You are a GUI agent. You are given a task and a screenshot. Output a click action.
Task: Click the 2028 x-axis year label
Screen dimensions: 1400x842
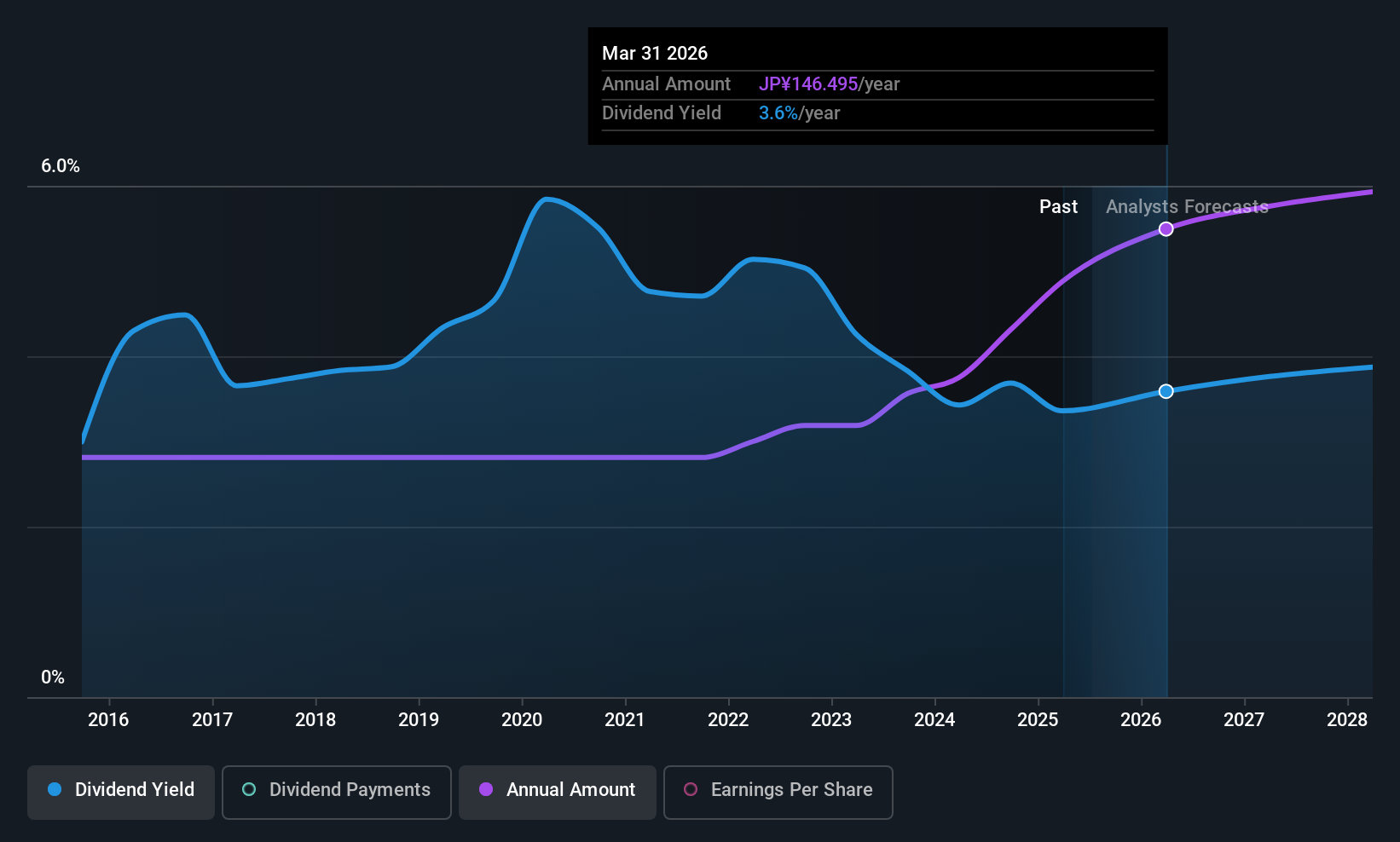[1347, 720]
